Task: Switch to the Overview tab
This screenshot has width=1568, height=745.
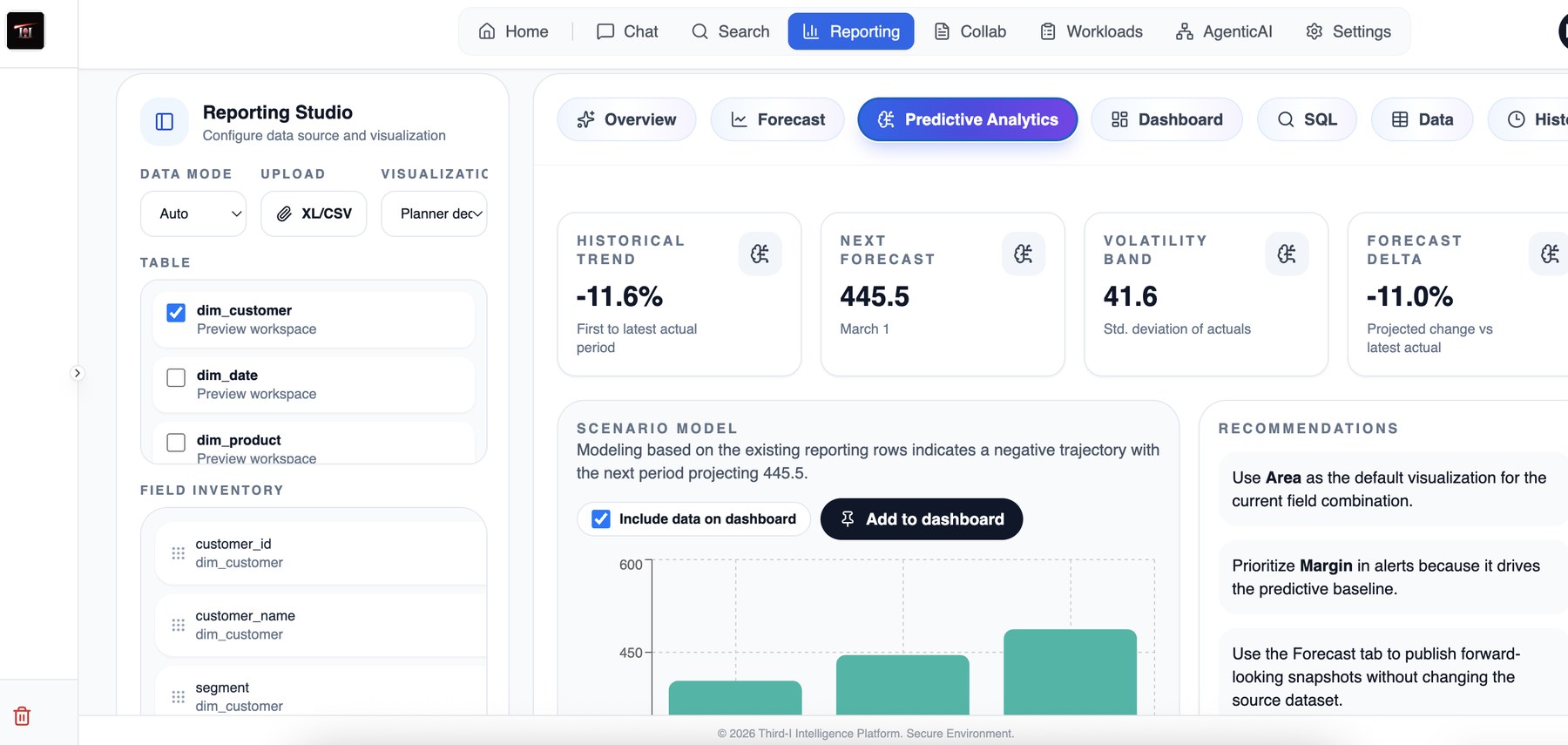Action: [626, 119]
